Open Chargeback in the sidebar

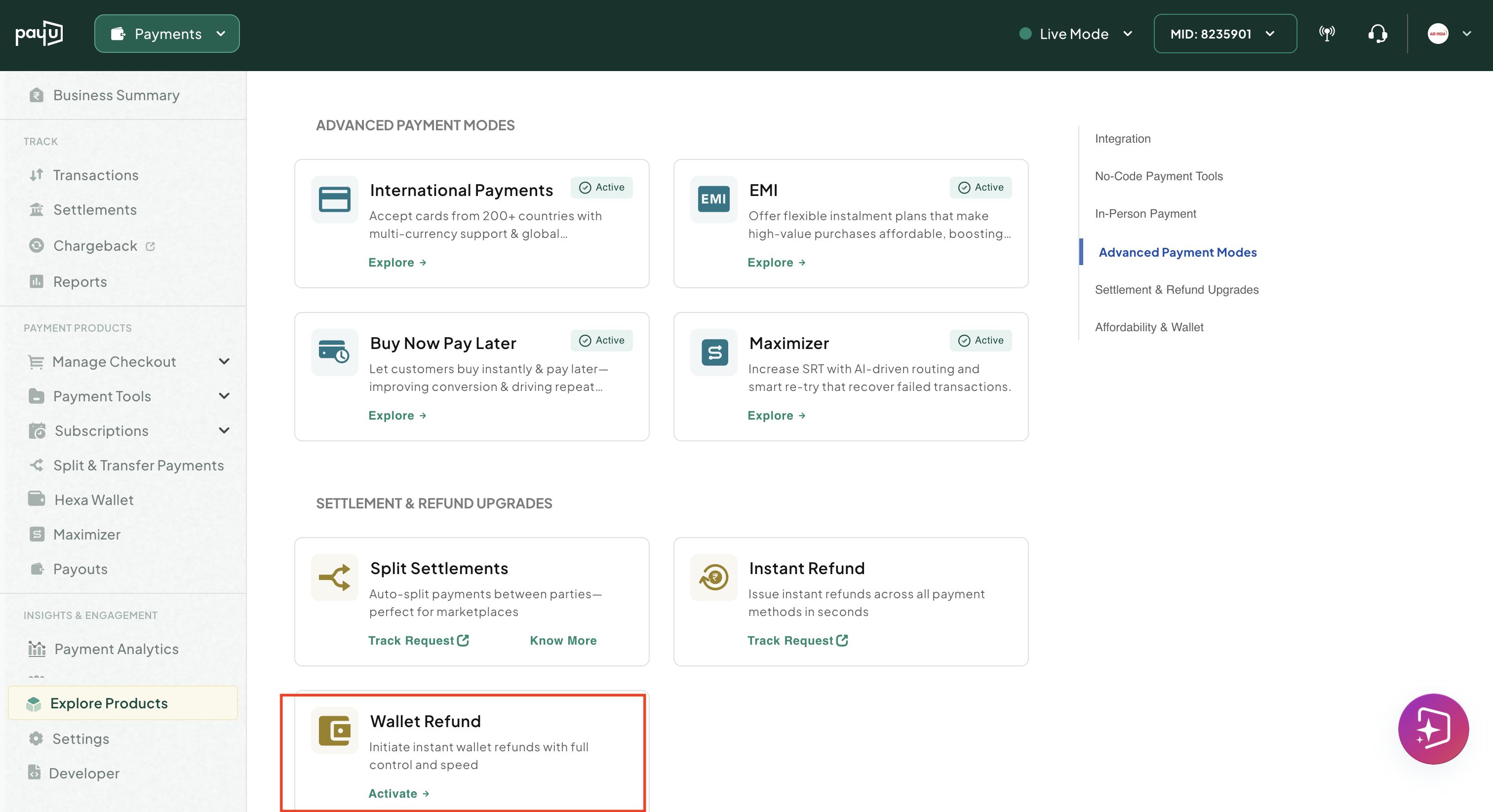click(95, 246)
